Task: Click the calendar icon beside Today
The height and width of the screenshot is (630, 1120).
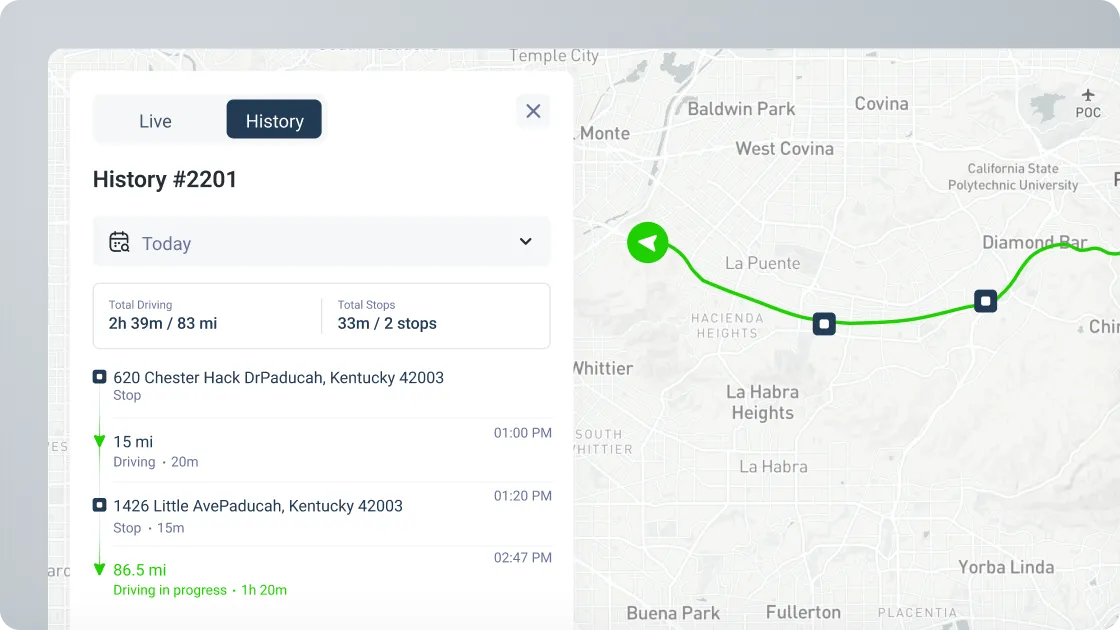Action: 120,242
